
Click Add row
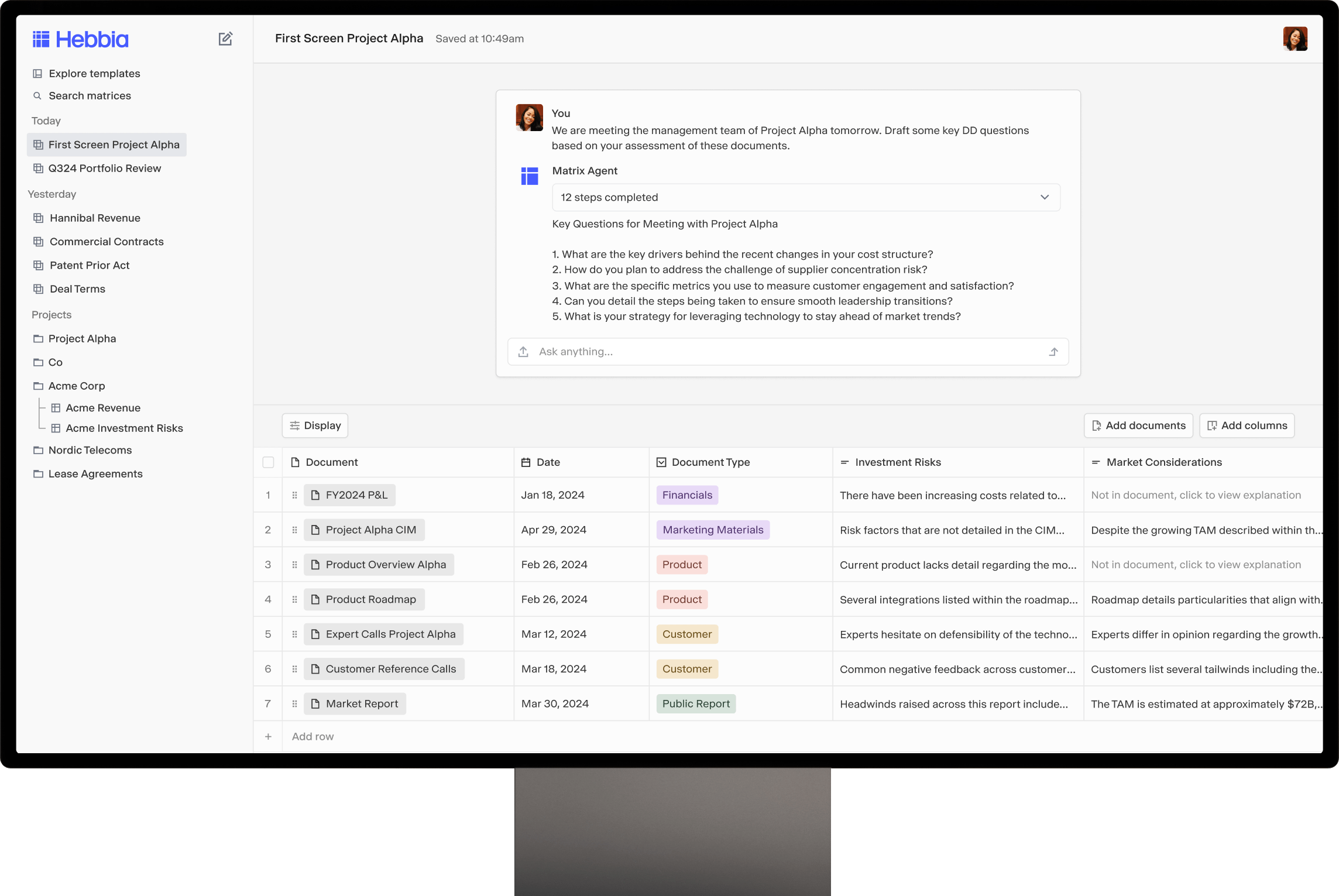[313, 737]
